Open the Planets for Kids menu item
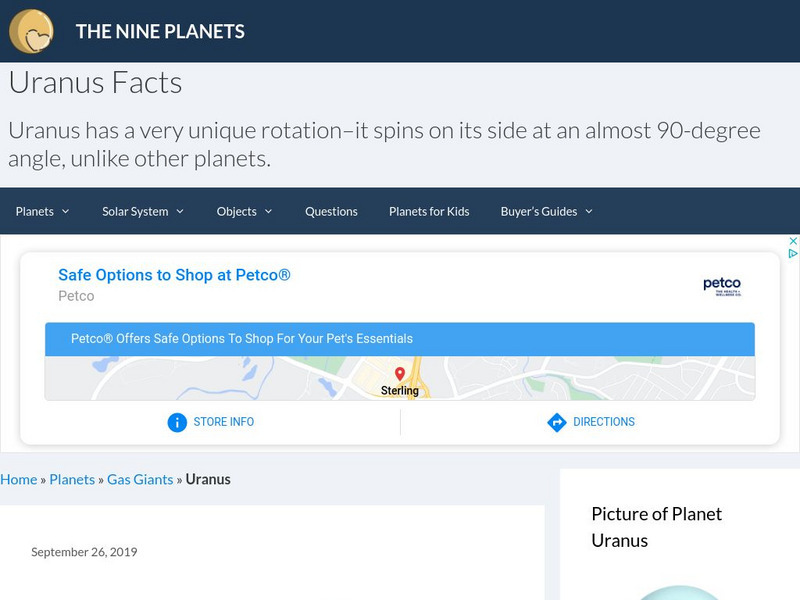The height and width of the screenshot is (600, 800). (x=429, y=211)
